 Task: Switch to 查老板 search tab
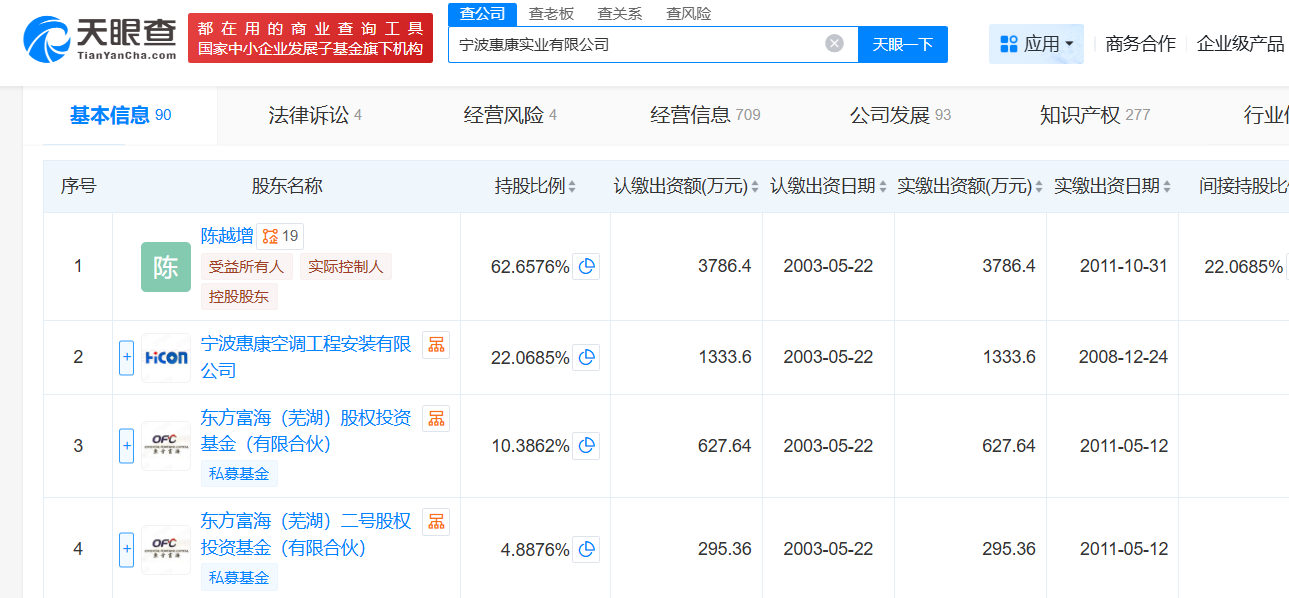[551, 13]
